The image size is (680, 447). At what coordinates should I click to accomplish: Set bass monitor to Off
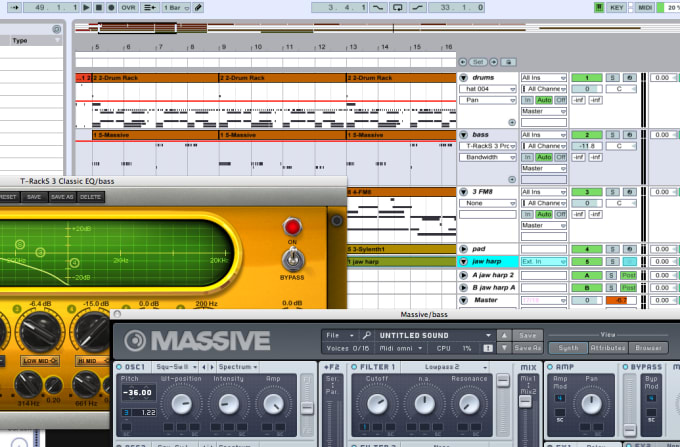click(561, 157)
